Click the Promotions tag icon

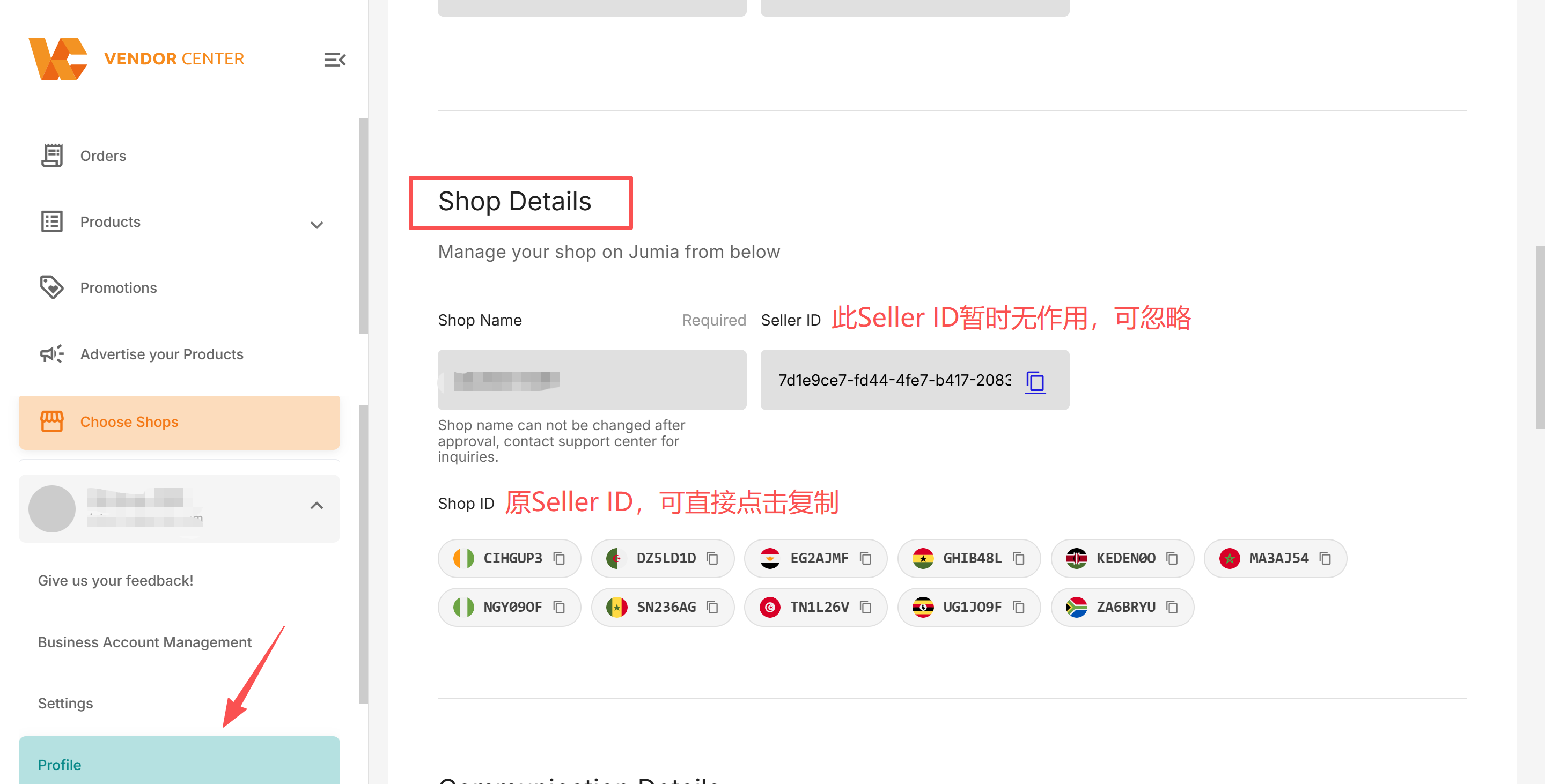[x=51, y=287]
